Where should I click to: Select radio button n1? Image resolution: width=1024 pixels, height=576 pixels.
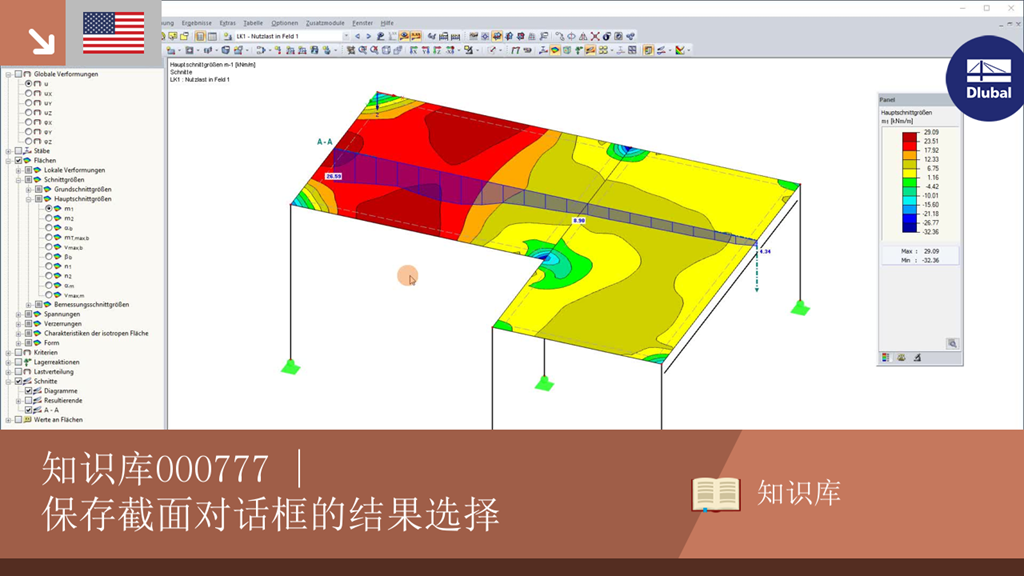49,266
